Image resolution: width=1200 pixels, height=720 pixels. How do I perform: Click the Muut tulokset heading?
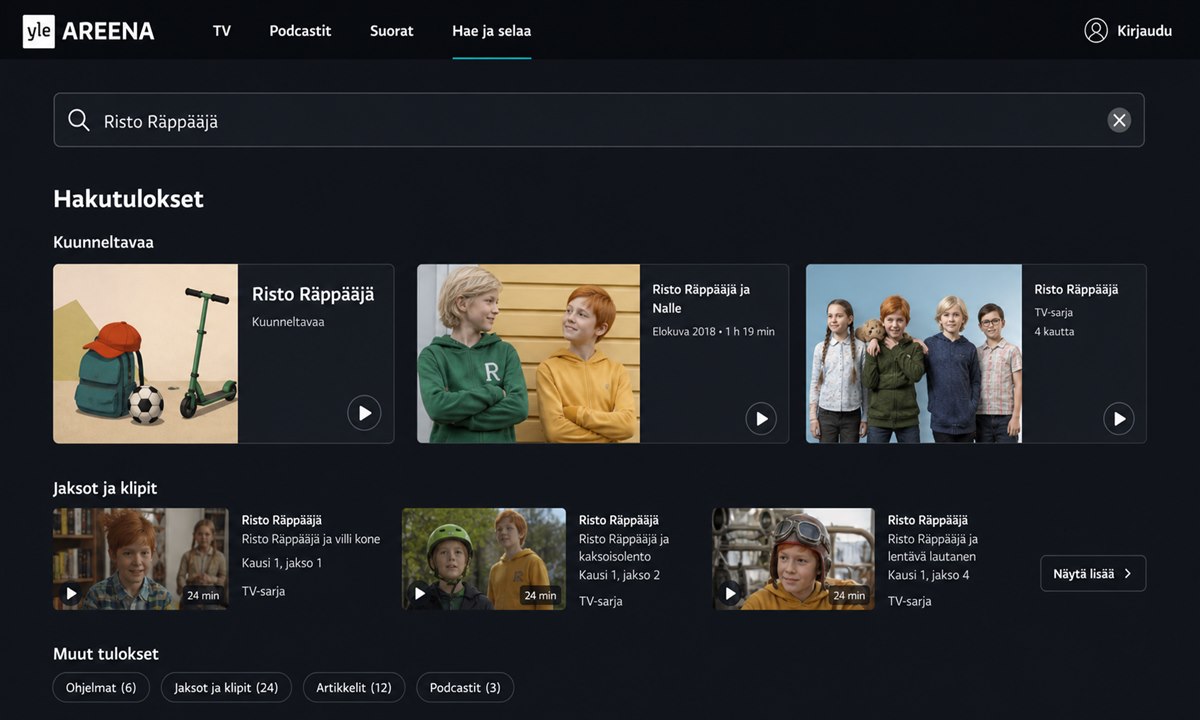point(106,654)
